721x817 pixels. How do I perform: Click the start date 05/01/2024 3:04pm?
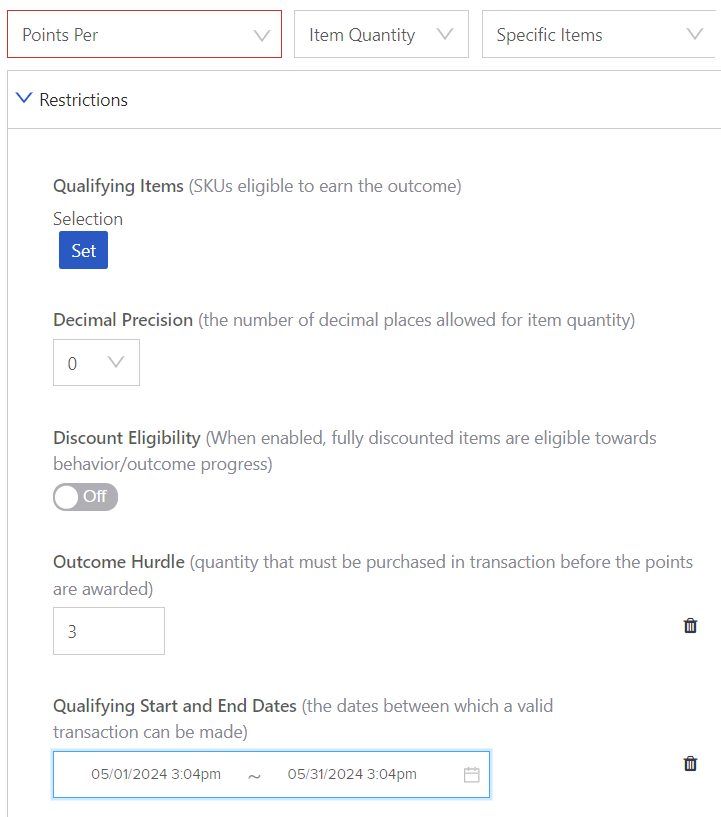(x=156, y=774)
